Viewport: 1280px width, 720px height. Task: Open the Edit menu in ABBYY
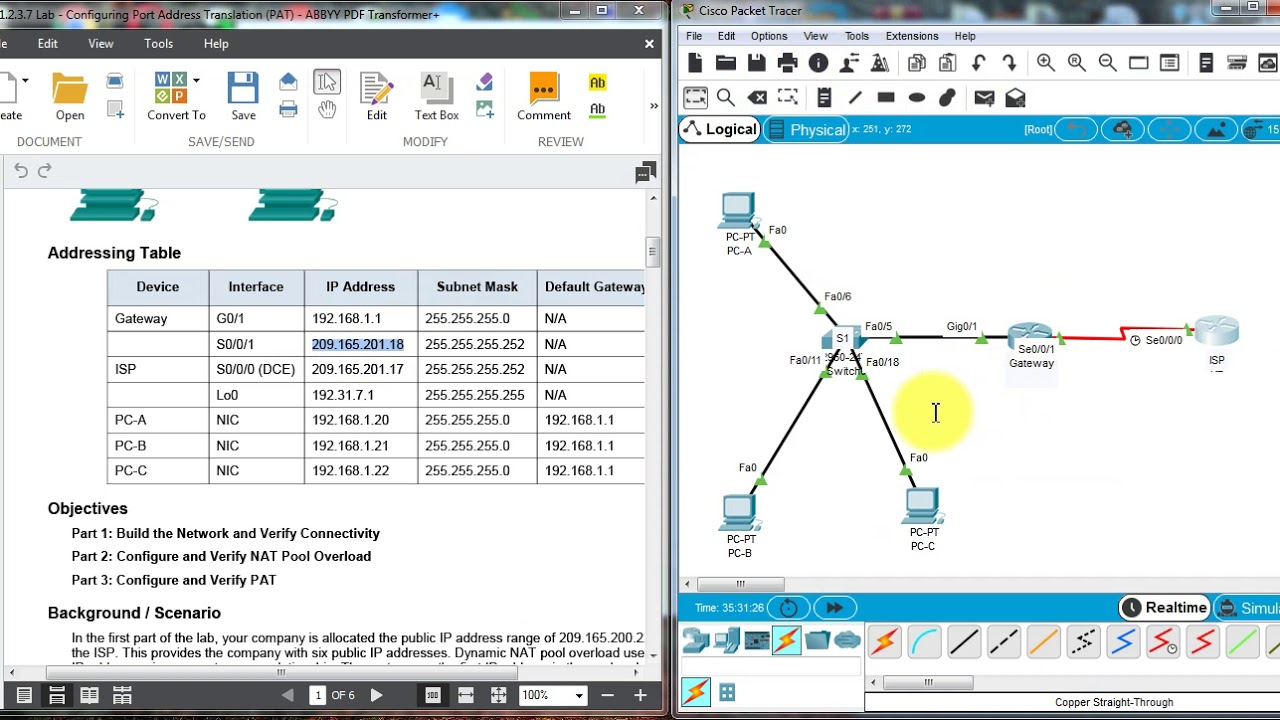(x=47, y=44)
